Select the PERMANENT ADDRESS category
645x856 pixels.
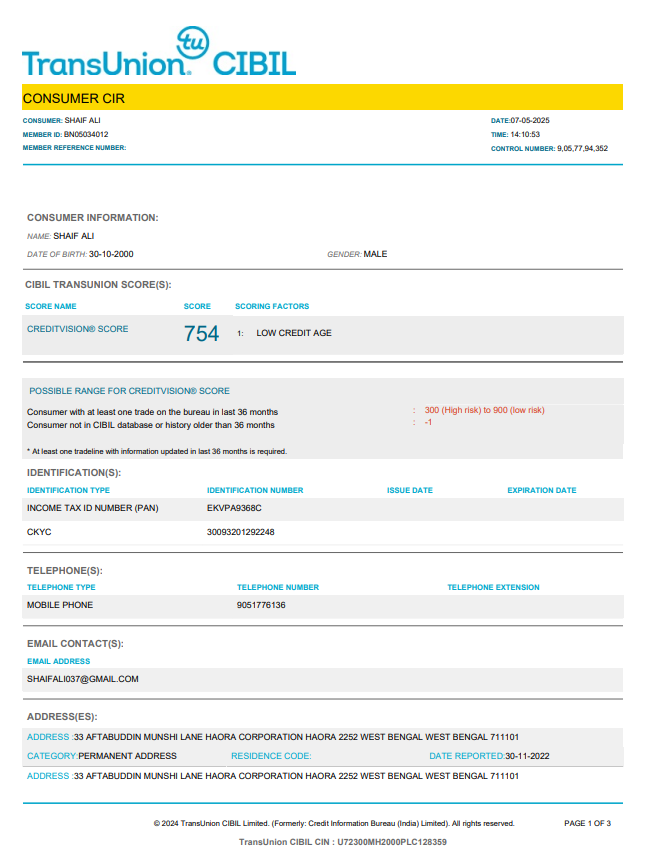pyautogui.click(x=127, y=756)
